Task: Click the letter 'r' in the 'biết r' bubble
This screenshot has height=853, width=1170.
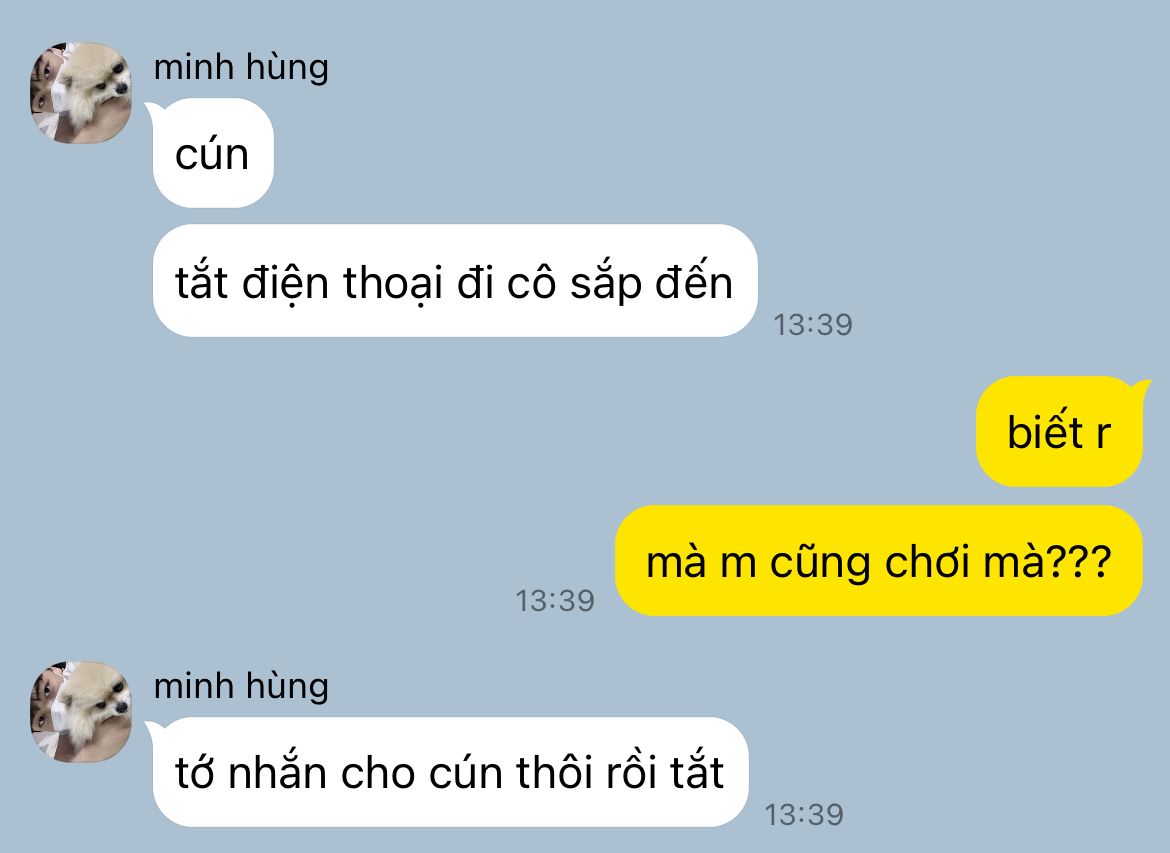Action: pyautogui.click(x=1103, y=434)
